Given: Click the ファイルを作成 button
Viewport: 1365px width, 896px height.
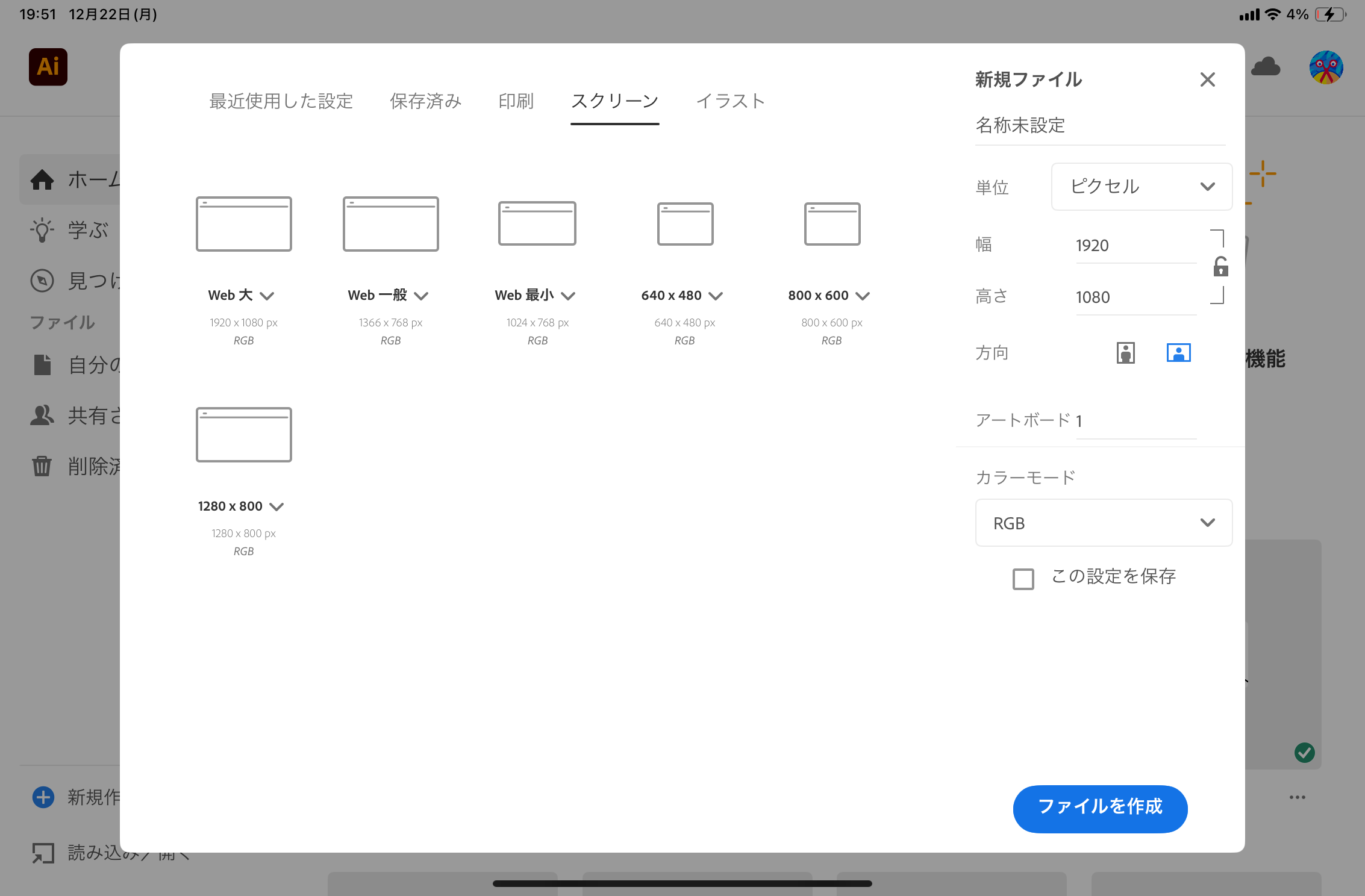Looking at the screenshot, I should pos(1100,808).
